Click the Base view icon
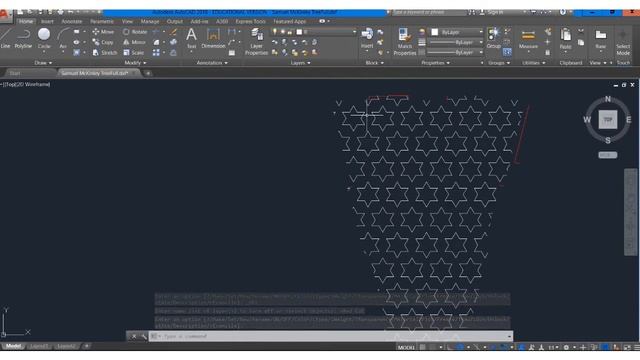Image resolution: width=640 pixels, height=360 pixels. [x=600, y=39]
